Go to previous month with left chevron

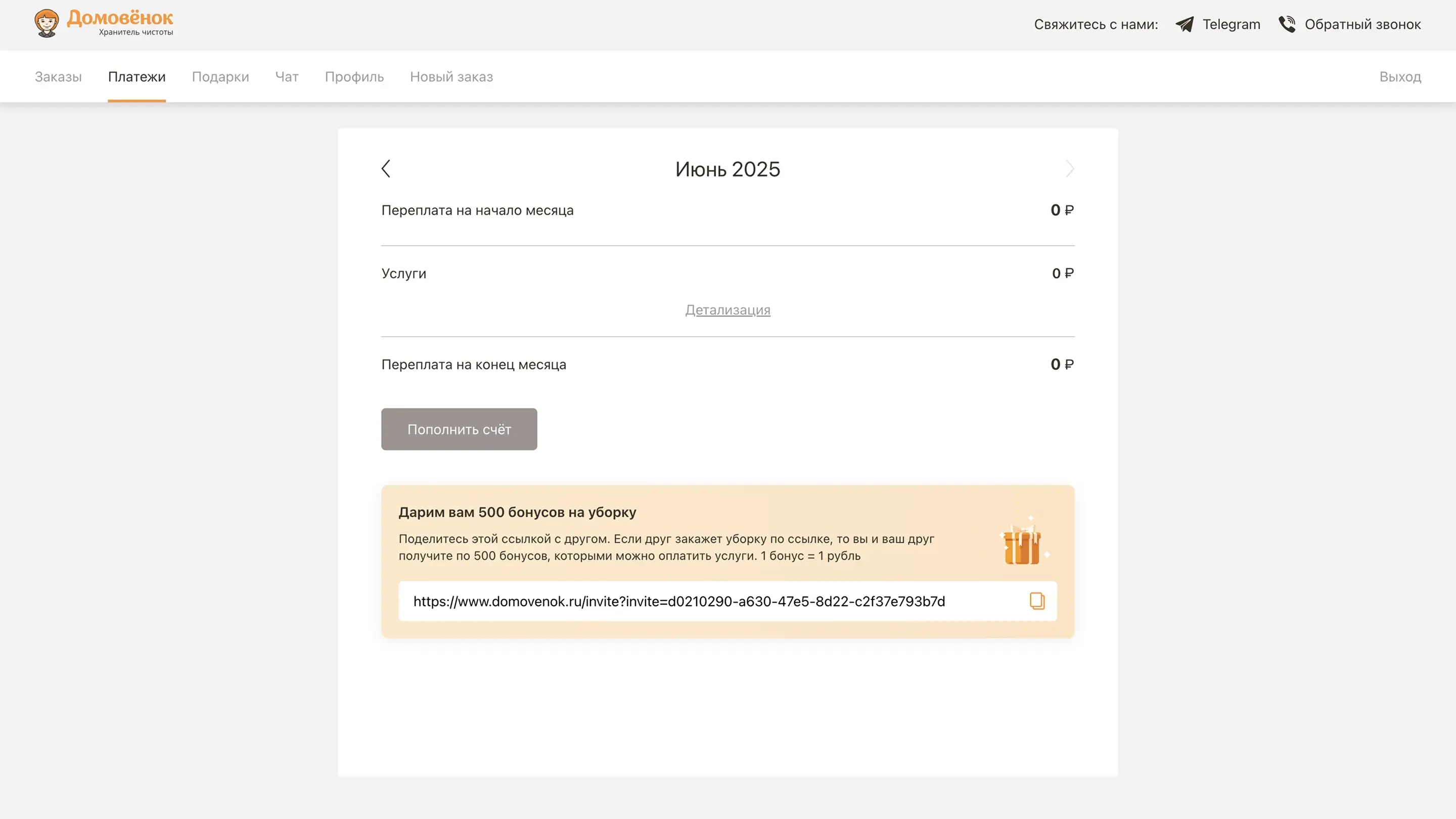pos(386,168)
